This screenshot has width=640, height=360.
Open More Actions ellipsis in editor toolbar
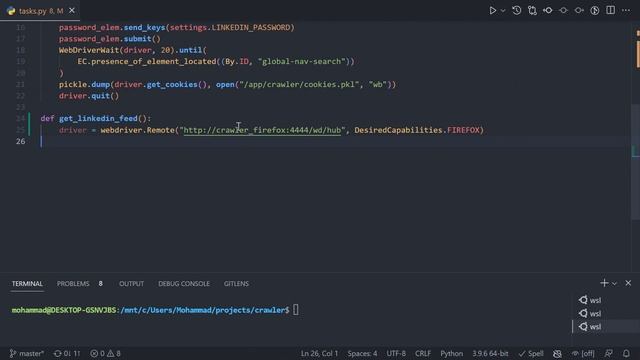click(626, 11)
